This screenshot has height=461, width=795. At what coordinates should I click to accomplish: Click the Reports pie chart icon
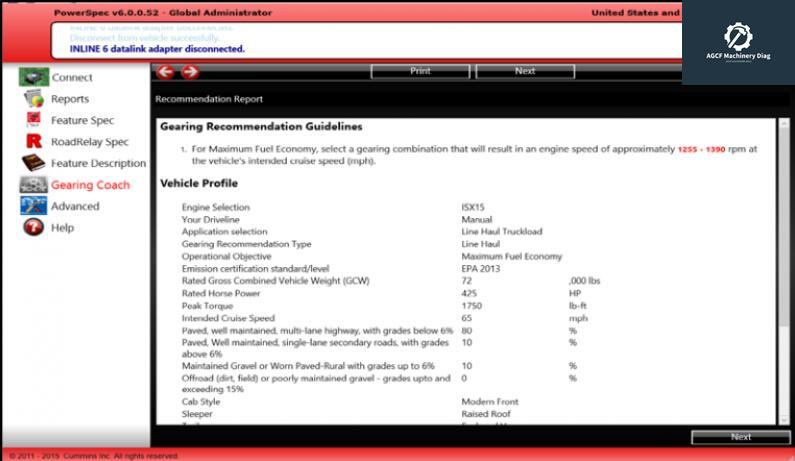pos(34,98)
